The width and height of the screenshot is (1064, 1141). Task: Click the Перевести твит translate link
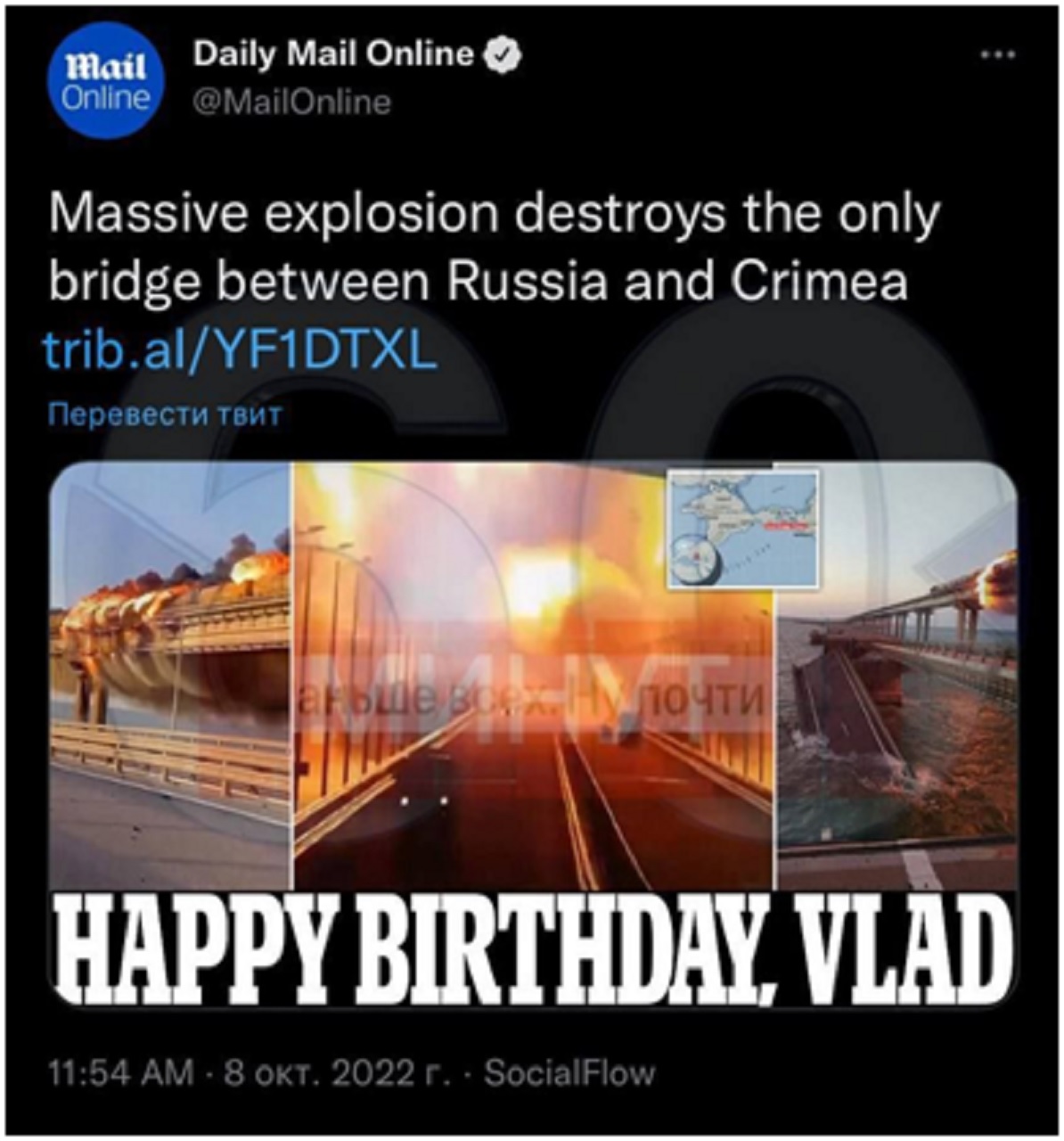point(165,414)
